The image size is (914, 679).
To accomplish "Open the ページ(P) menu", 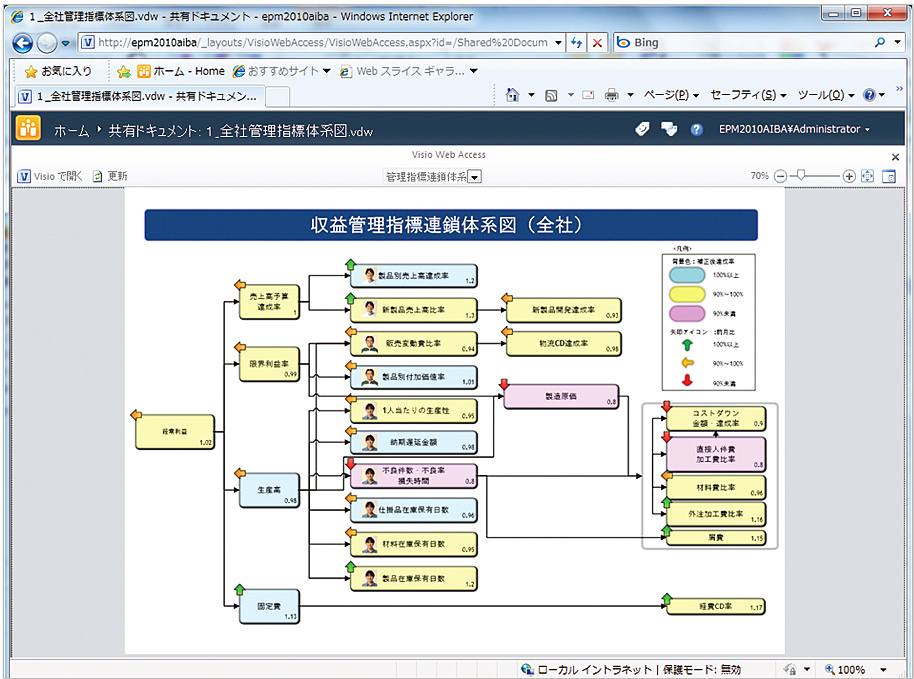I will (x=670, y=95).
